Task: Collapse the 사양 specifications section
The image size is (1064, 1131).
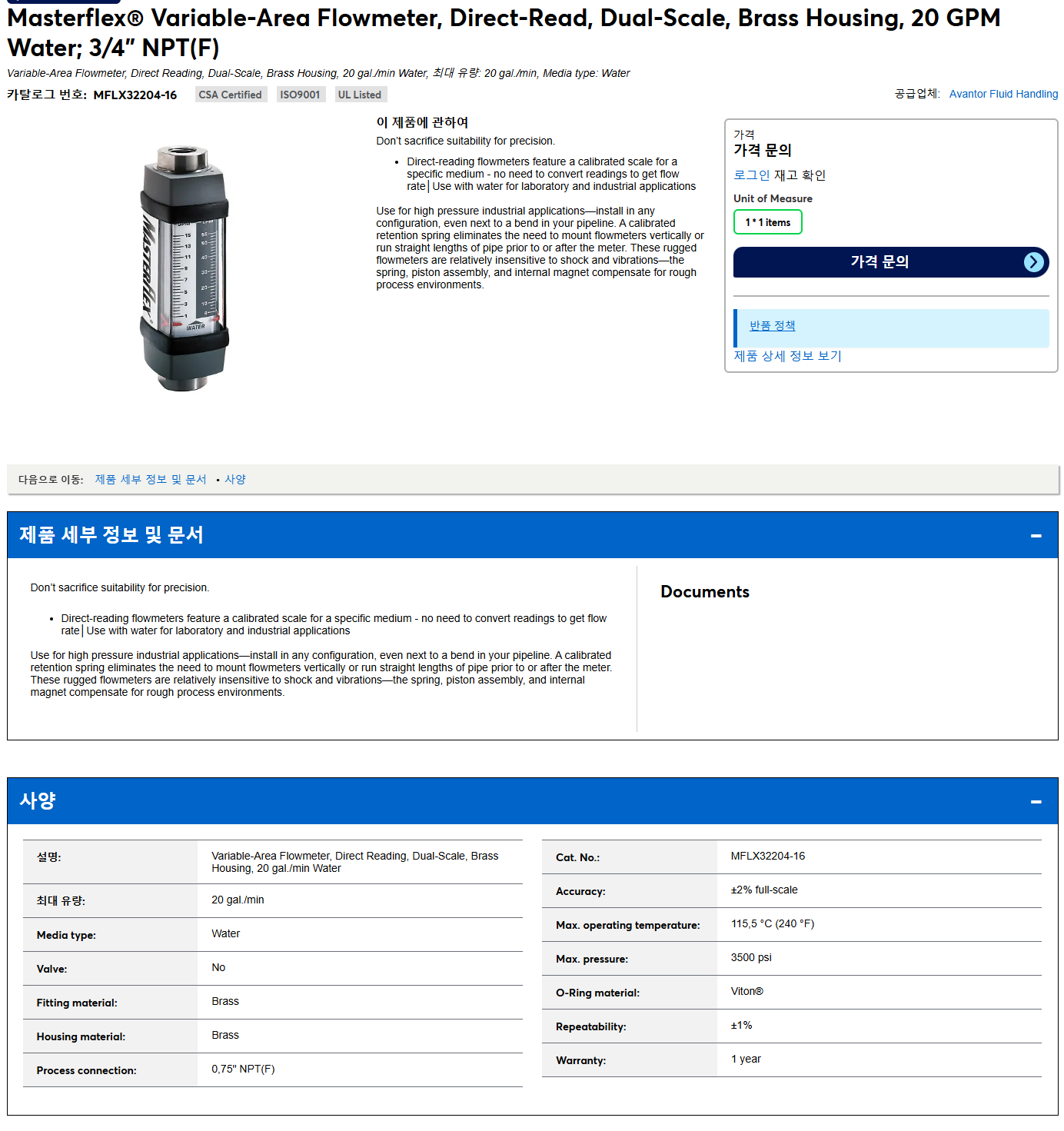Action: click(x=1036, y=802)
